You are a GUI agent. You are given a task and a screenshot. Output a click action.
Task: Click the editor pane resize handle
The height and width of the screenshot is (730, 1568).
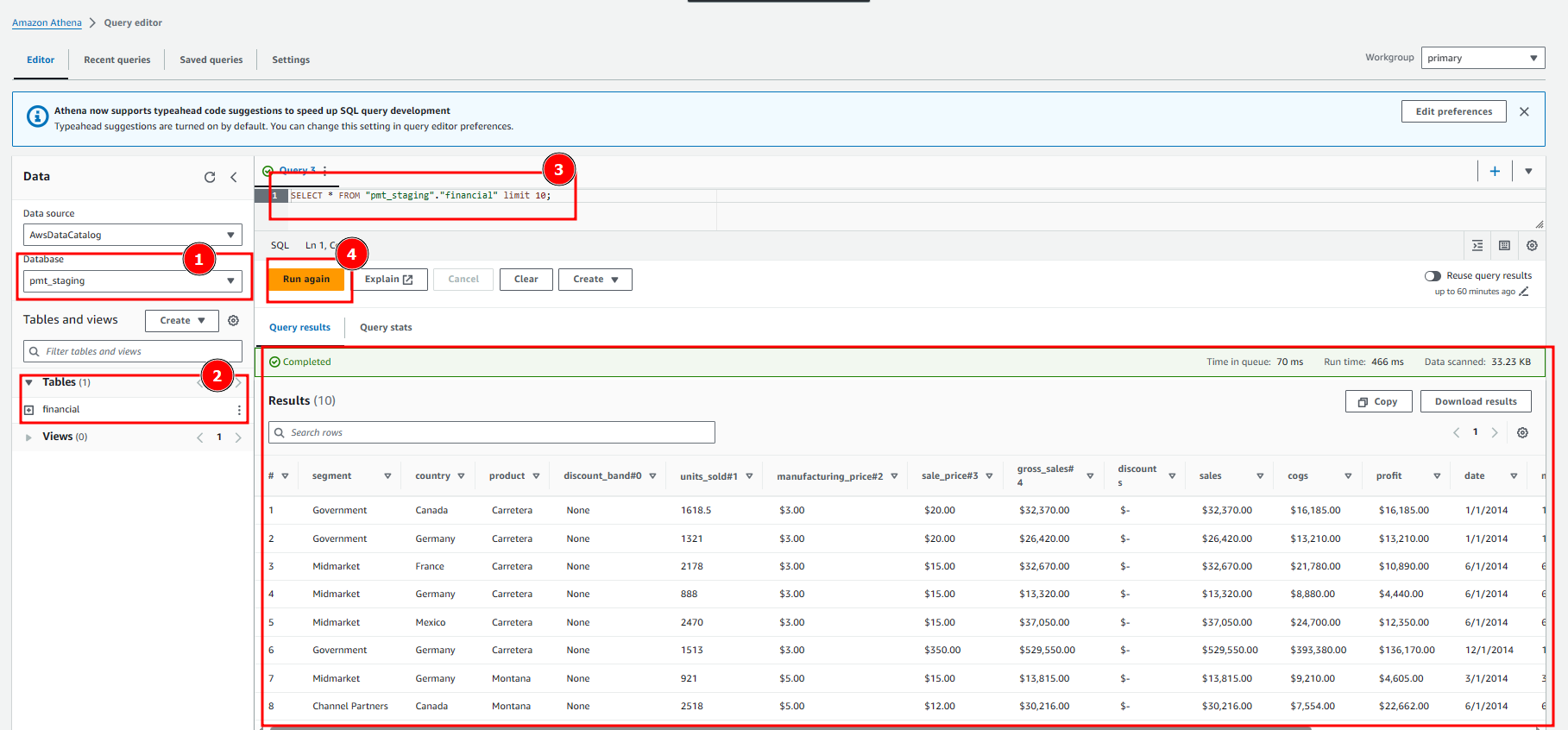point(1539,224)
